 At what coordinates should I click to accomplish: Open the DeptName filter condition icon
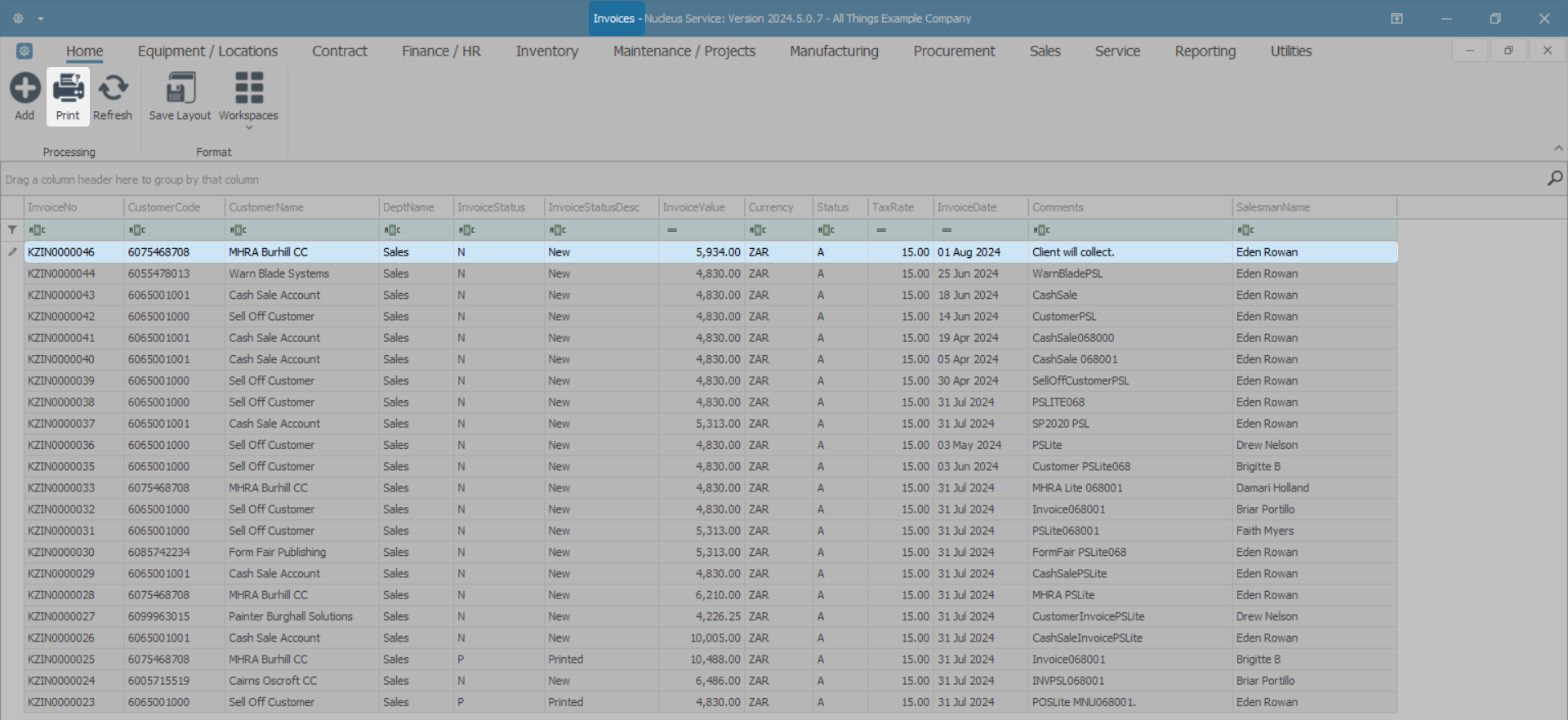(392, 230)
